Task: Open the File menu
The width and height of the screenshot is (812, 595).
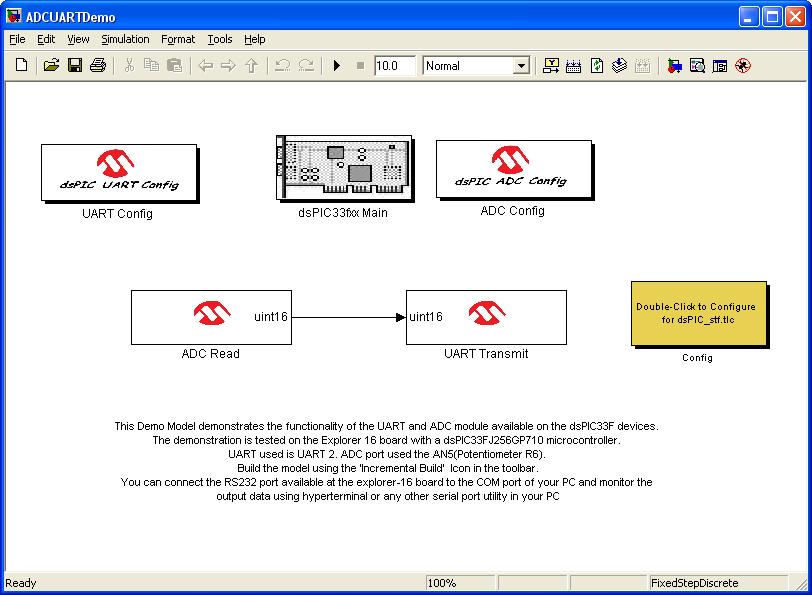Action: pyautogui.click(x=17, y=39)
